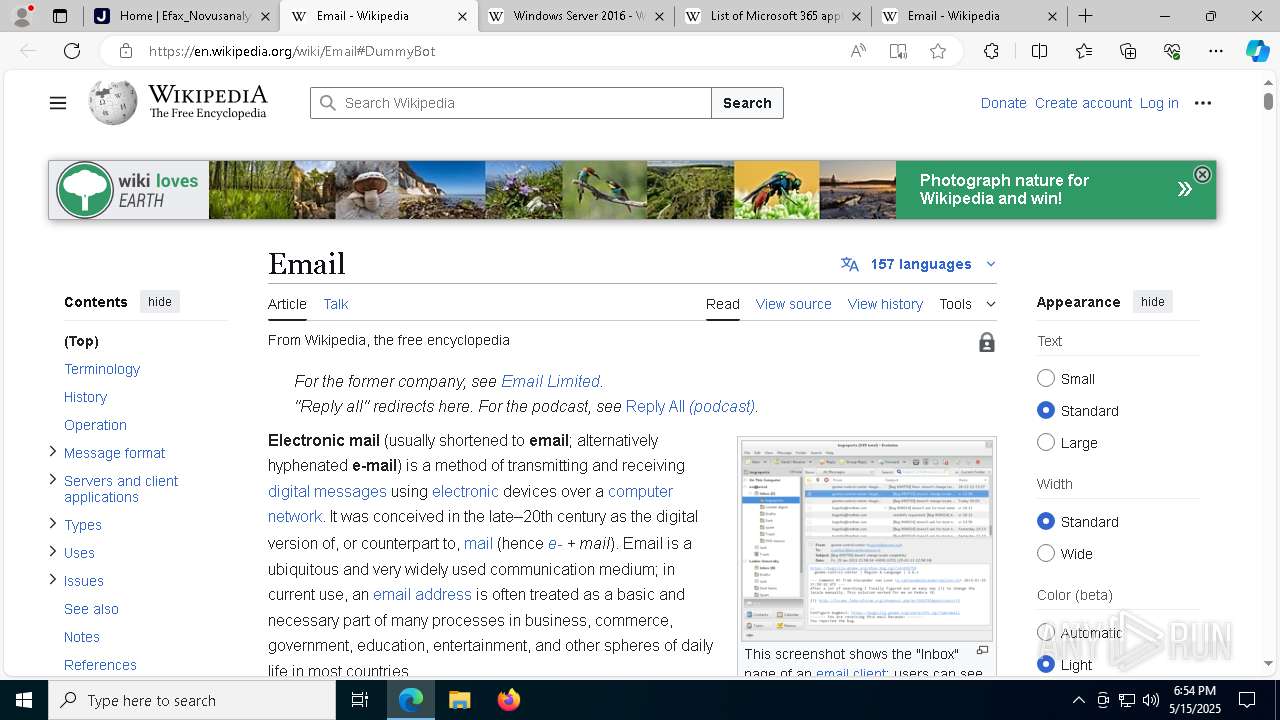1280x720 pixels.
Task: Open the Tools dropdown
Action: pos(967,304)
